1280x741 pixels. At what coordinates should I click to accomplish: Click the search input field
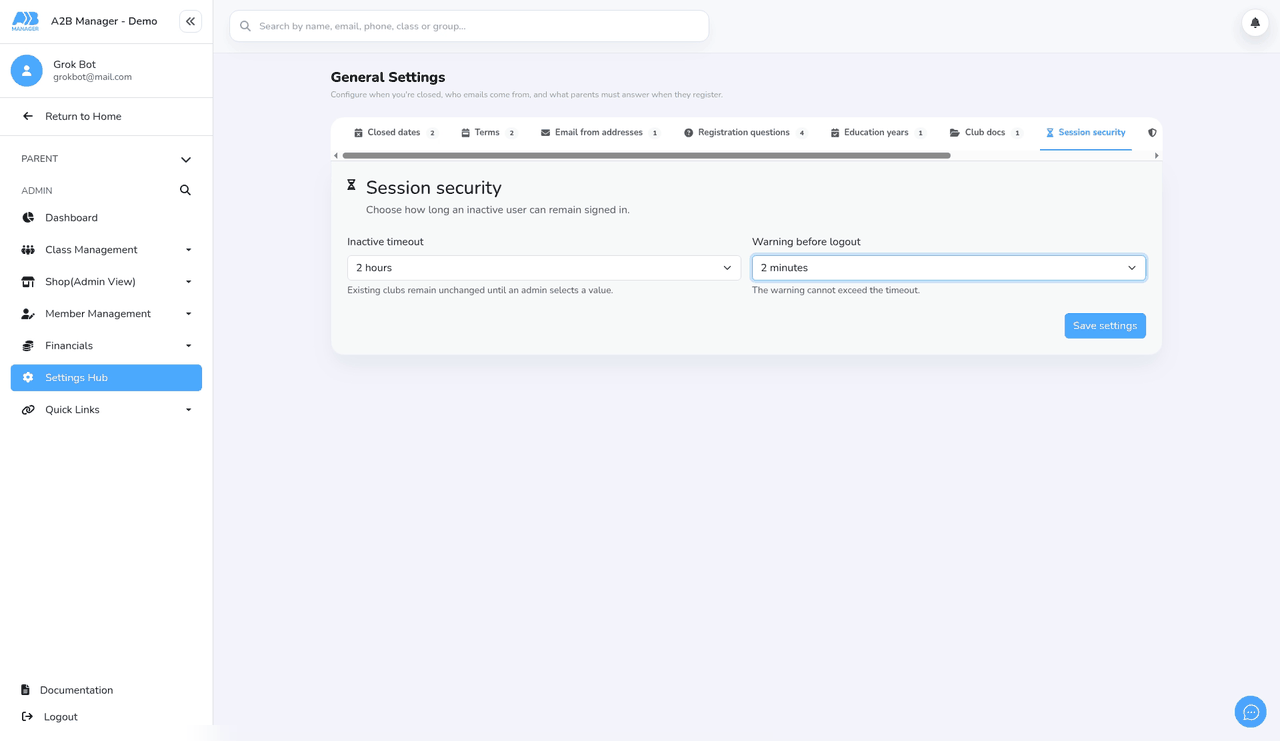pyautogui.click(x=469, y=26)
